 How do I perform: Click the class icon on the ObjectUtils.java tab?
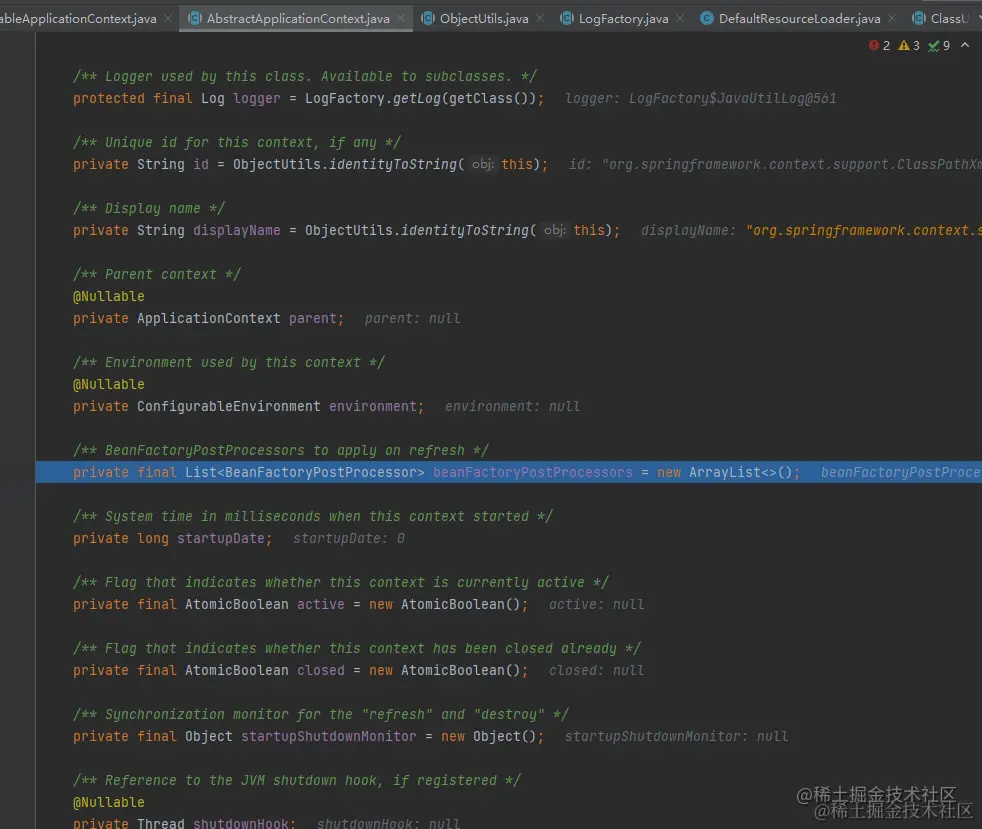(428, 19)
